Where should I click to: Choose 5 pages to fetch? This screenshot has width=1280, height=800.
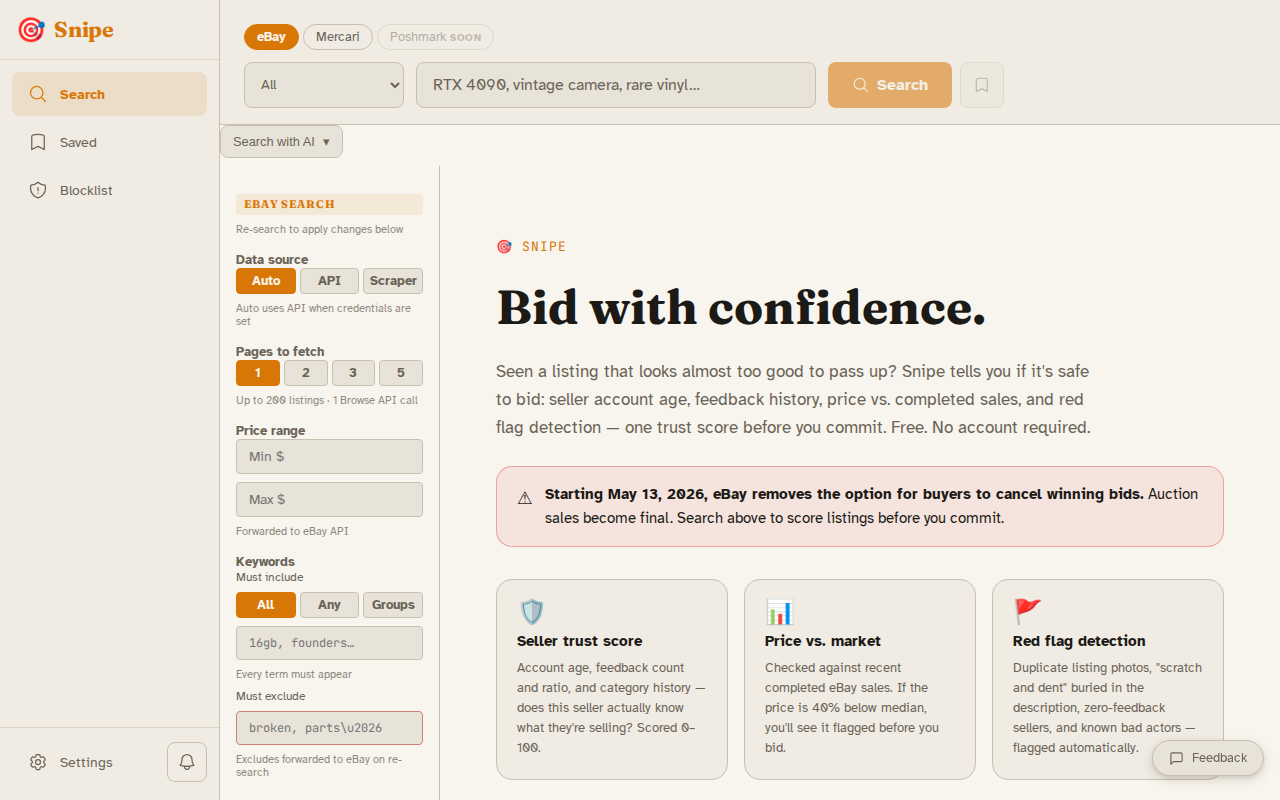tap(401, 373)
